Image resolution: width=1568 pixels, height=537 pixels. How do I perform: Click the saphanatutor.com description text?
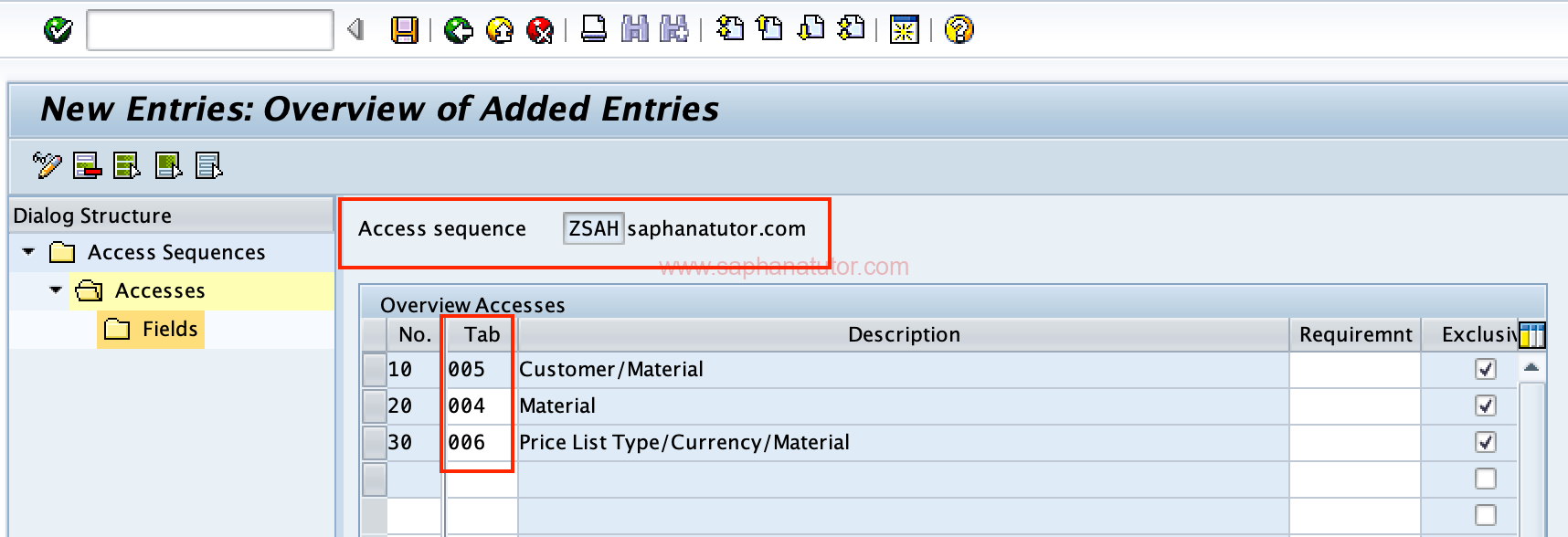pos(716,228)
